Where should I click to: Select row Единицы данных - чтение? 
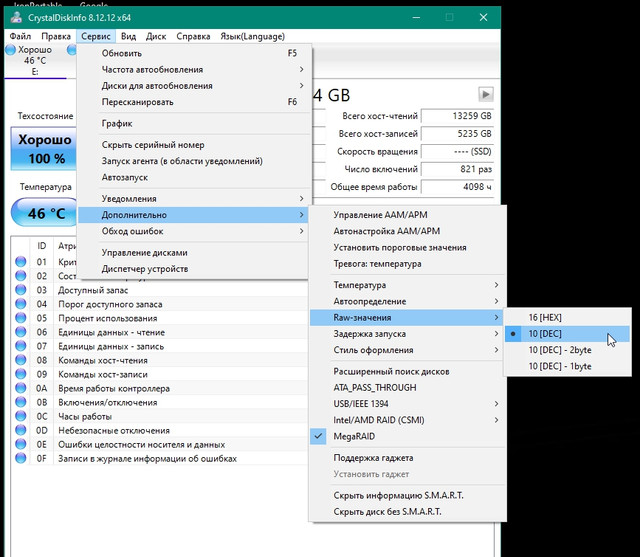[160, 332]
